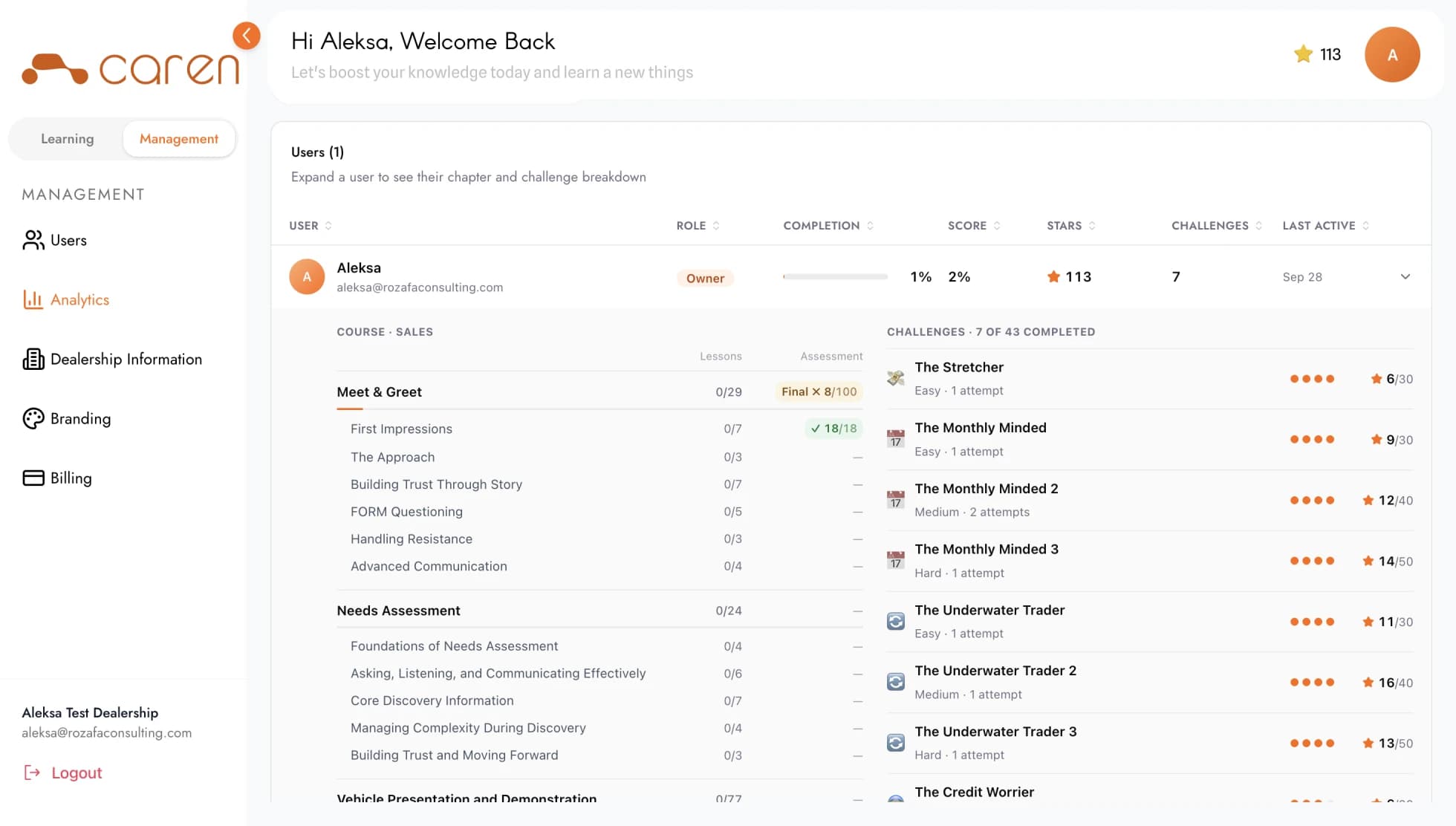Open the Analytics chart icon
This screenshot has height=826, width=1456.
(x=33, y=299)
